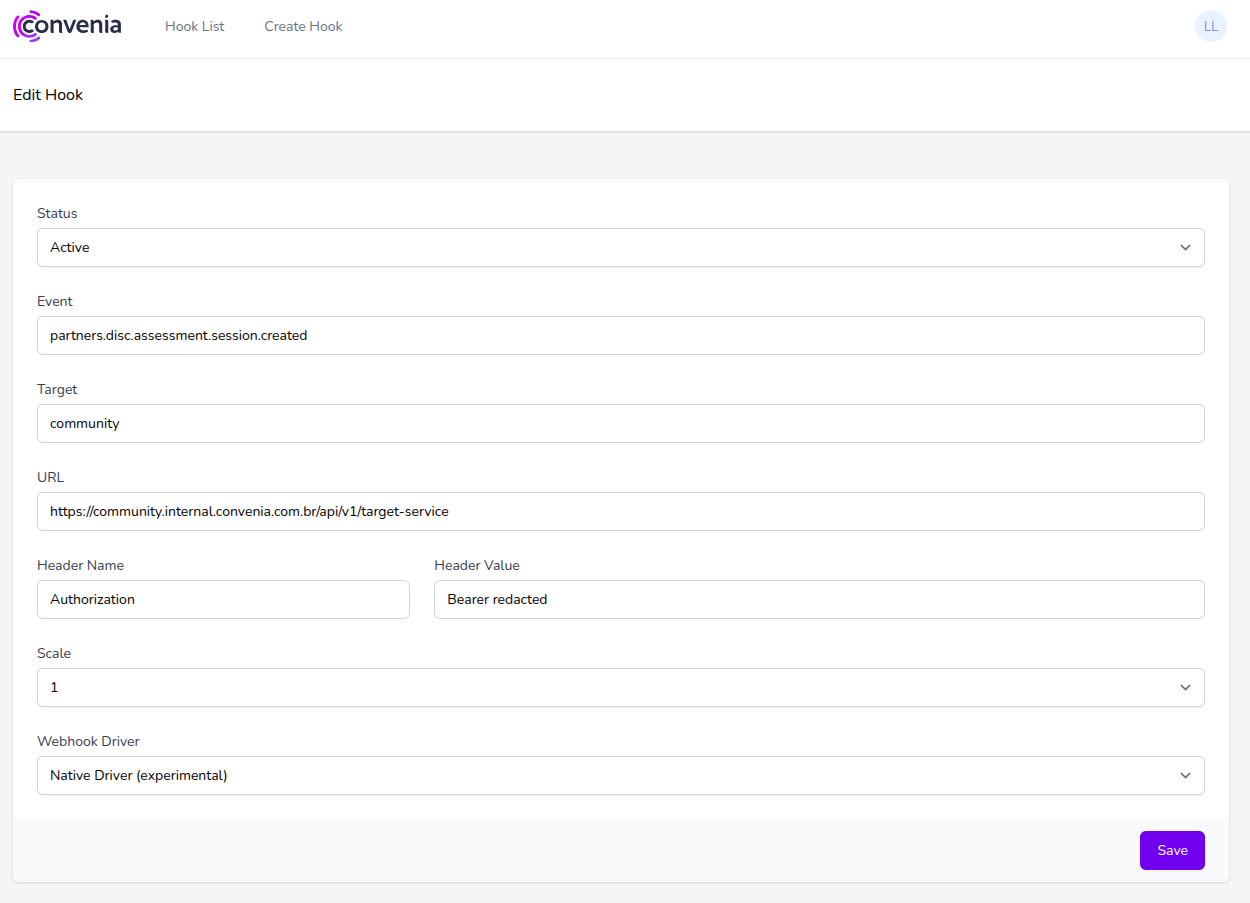The height and width of the screenshot is (903, 1250).
Task: Click the Header Name label
Action: [x=81, y=565]
